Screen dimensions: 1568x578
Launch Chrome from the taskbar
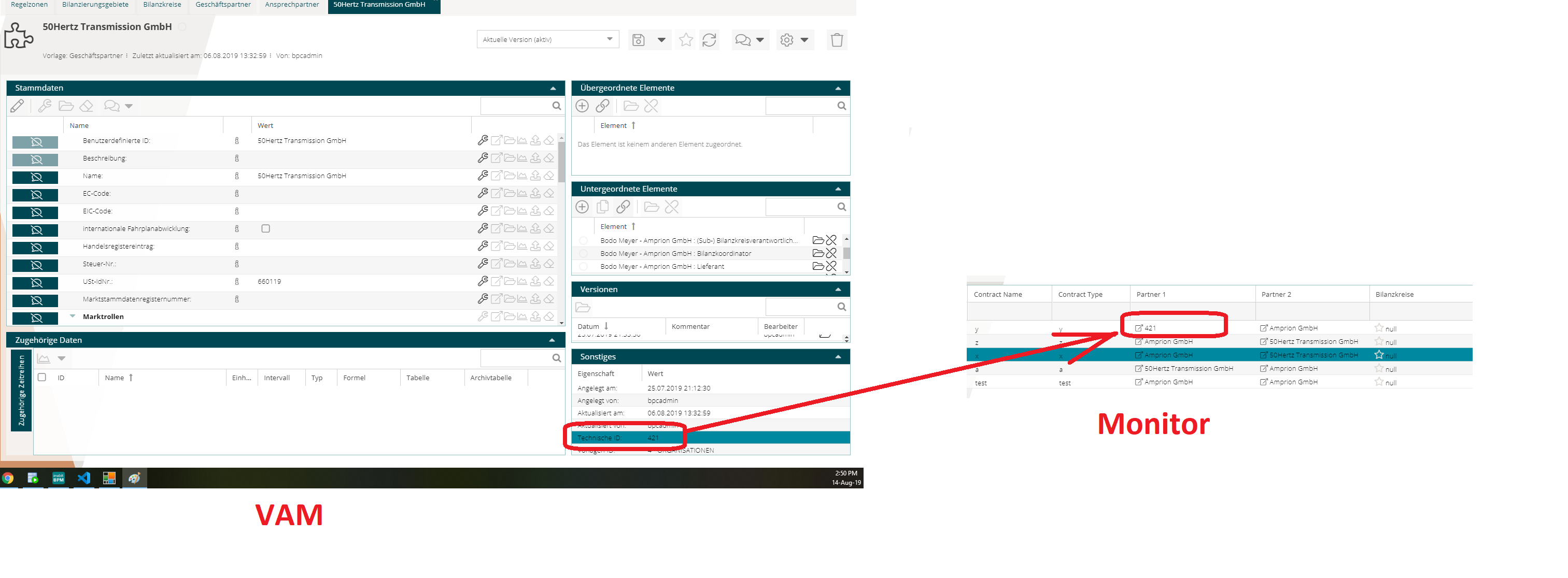tap(7, 478)
